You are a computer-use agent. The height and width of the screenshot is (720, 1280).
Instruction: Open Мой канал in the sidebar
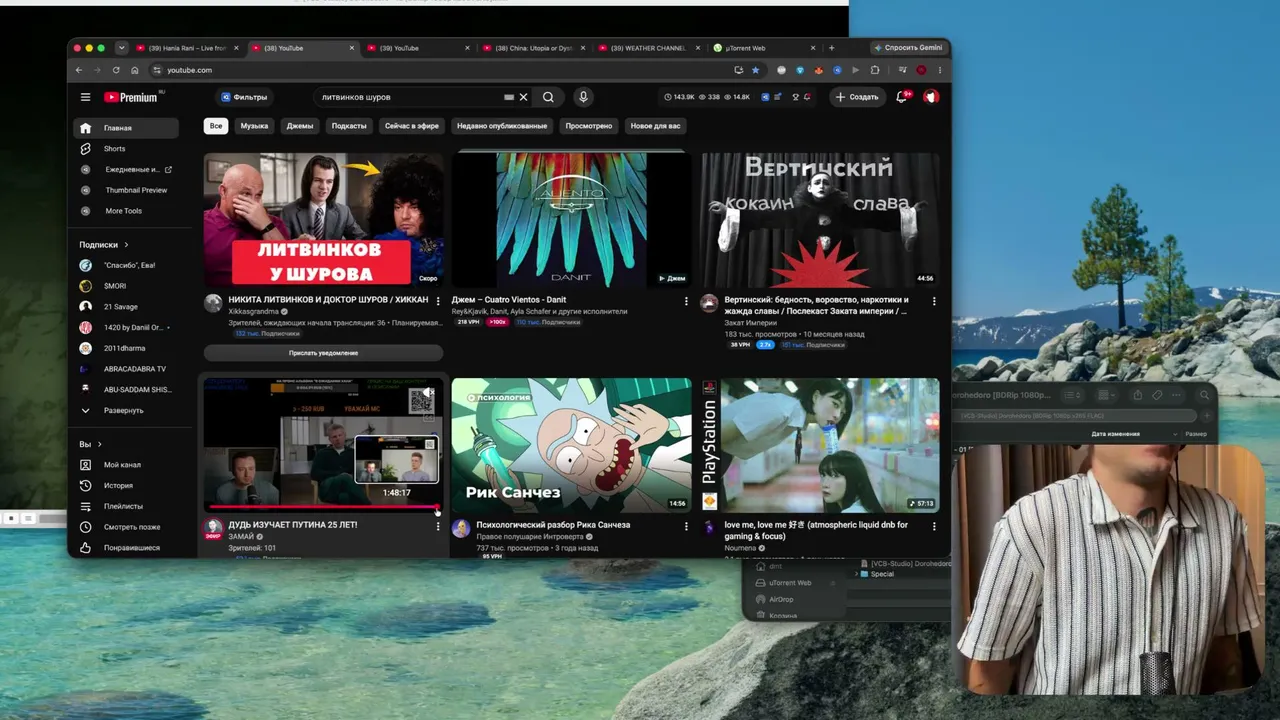[126, 465]
